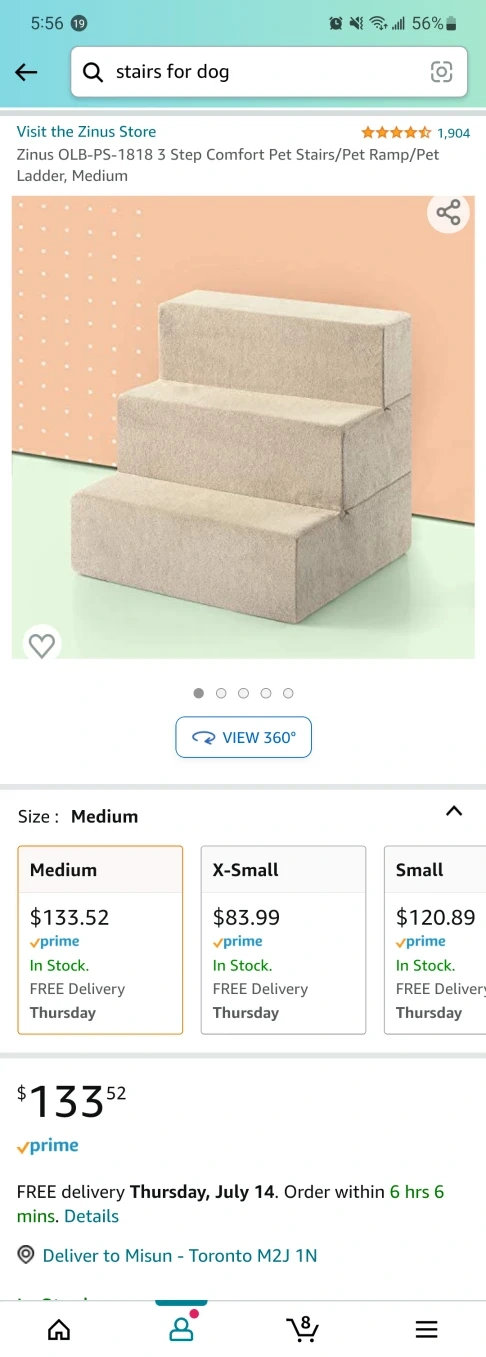Click the VIEW 360° button
Image resolution: width=486 pixels, height=1357 pixels.
pyautogui.click(x=243, y=737)
